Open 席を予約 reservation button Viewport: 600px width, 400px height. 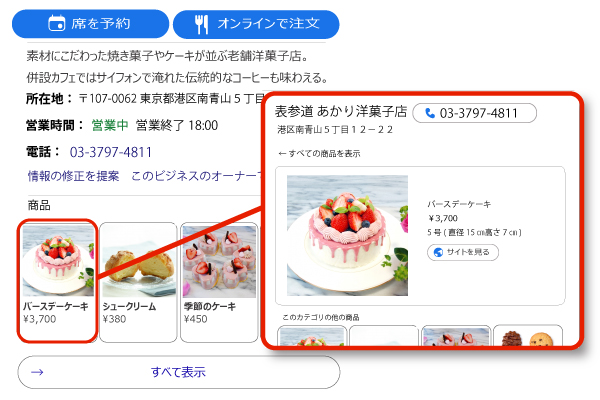pyautogui.click(x=90, y=24)
